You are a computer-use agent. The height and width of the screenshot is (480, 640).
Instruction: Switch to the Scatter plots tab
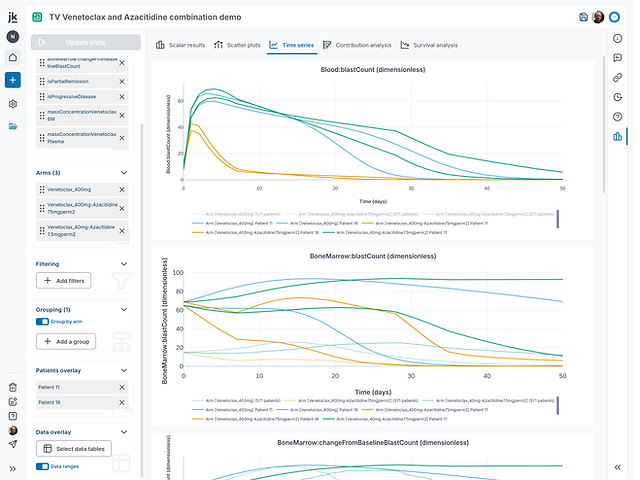pos(237,45)
